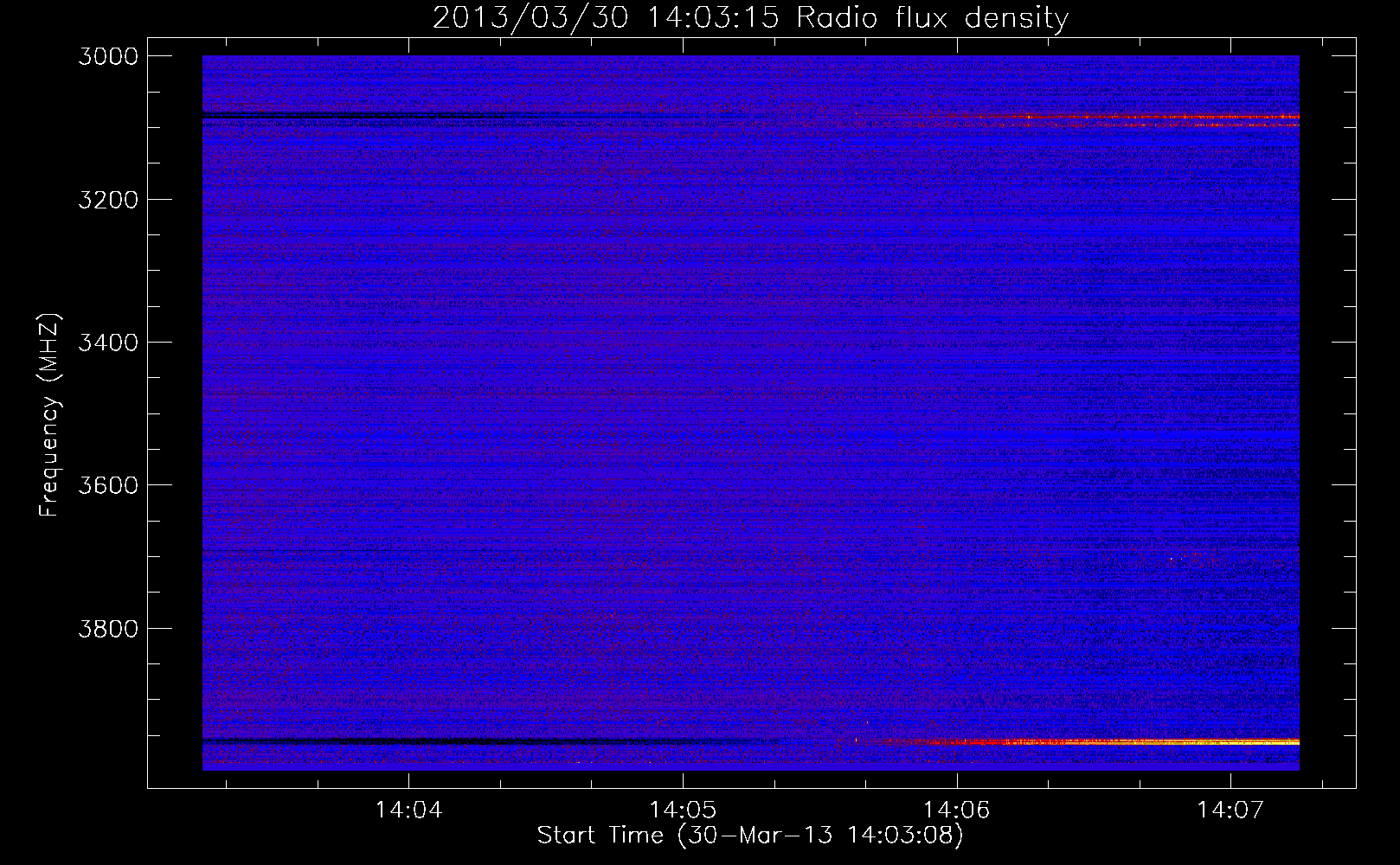Select the 3200 frequency axis label

click(108, 200)
